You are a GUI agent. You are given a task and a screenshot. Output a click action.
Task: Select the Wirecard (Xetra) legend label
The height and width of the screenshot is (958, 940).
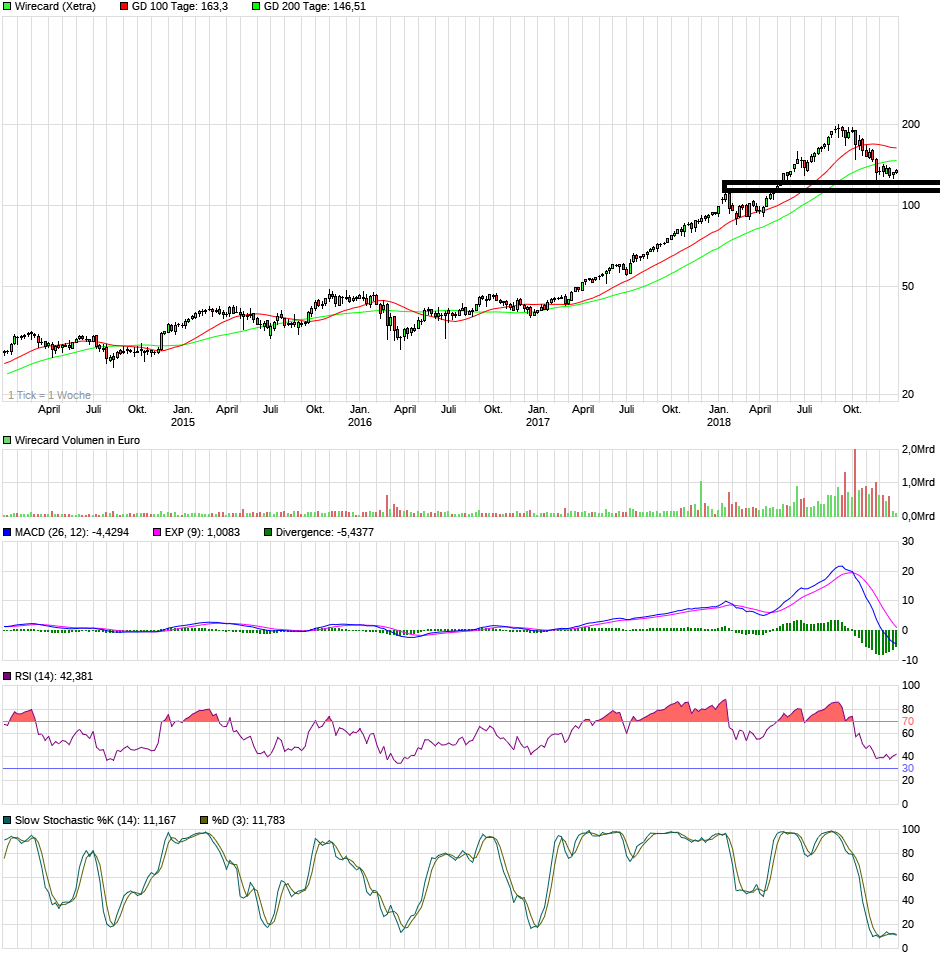pyautogui.click(x=55, y=6)
